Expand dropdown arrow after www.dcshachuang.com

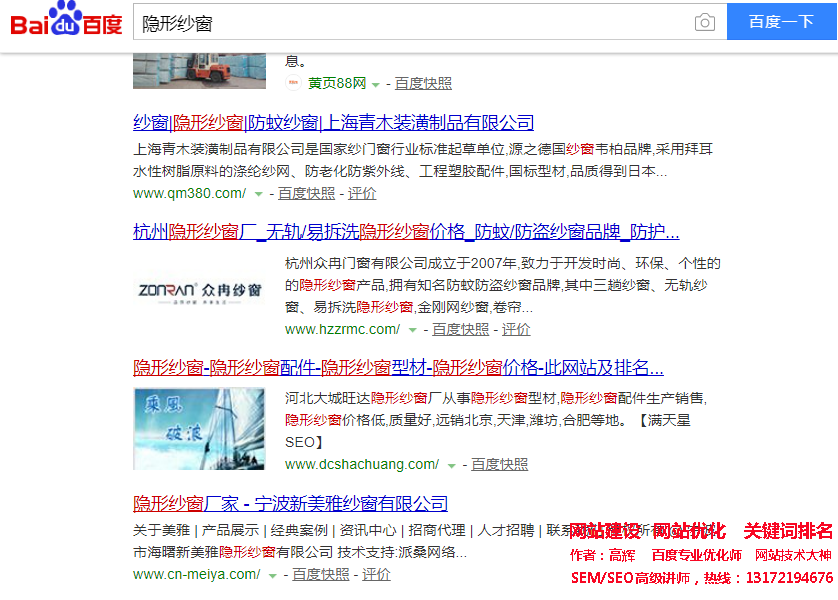451,465
